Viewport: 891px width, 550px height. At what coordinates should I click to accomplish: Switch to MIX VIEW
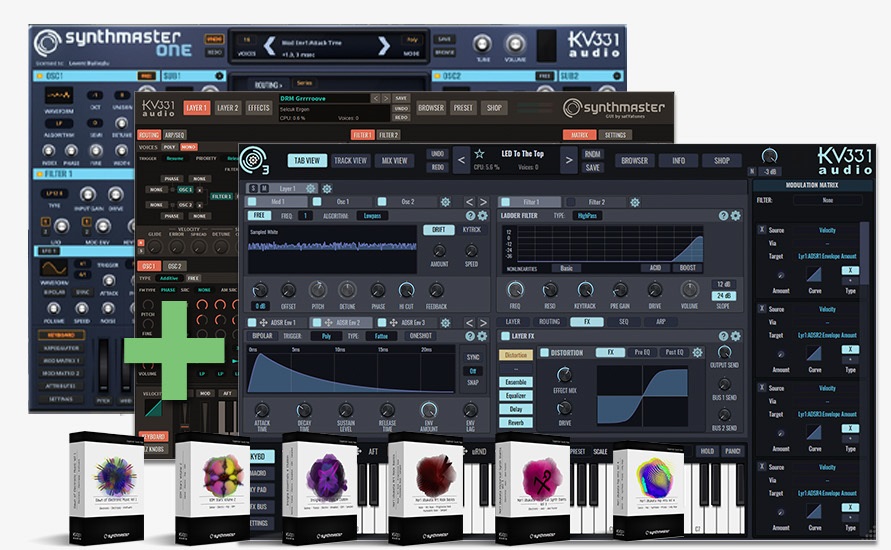394,161
